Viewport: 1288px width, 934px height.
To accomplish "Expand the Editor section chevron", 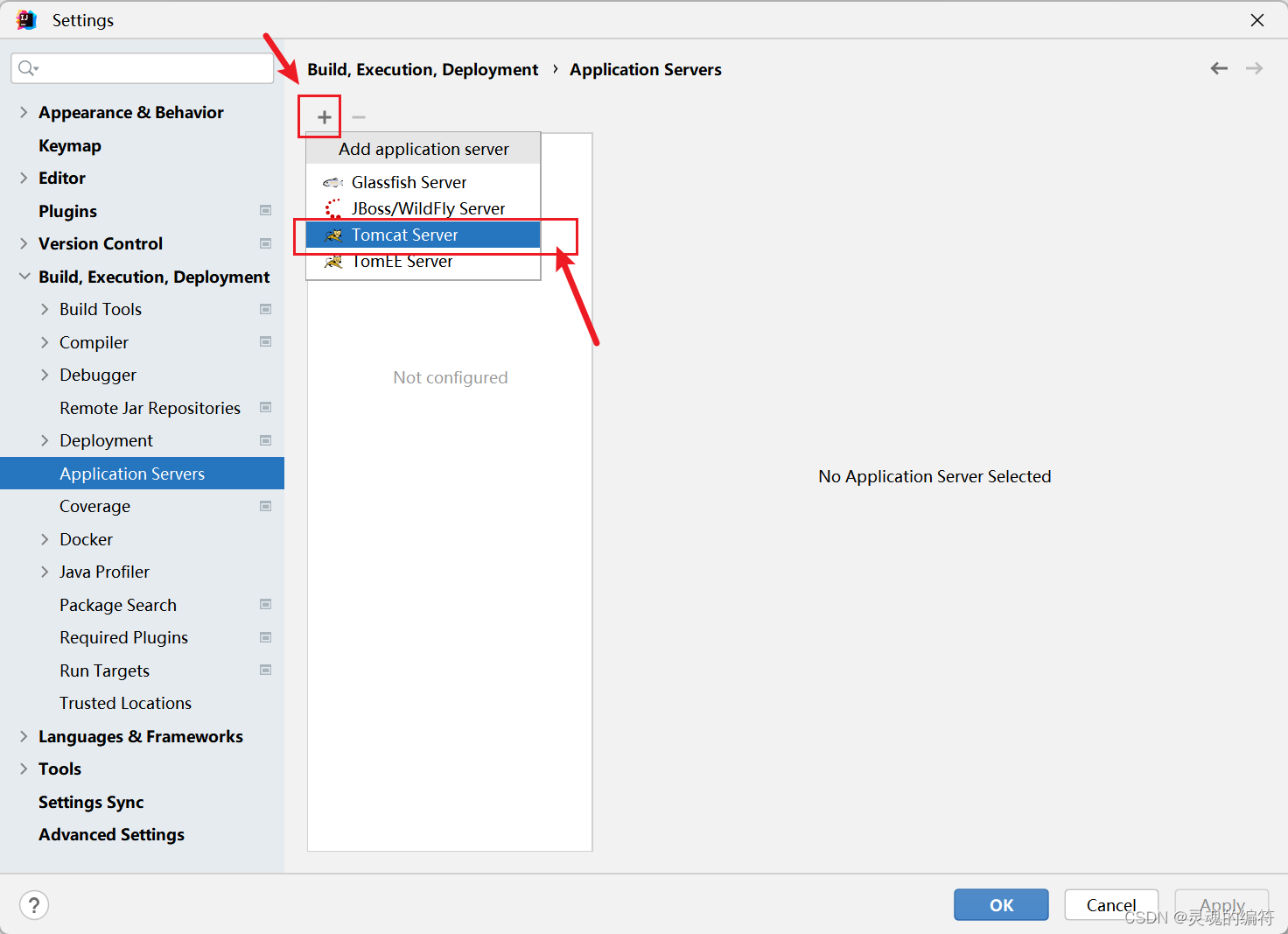I will click(x=24, y=178).
